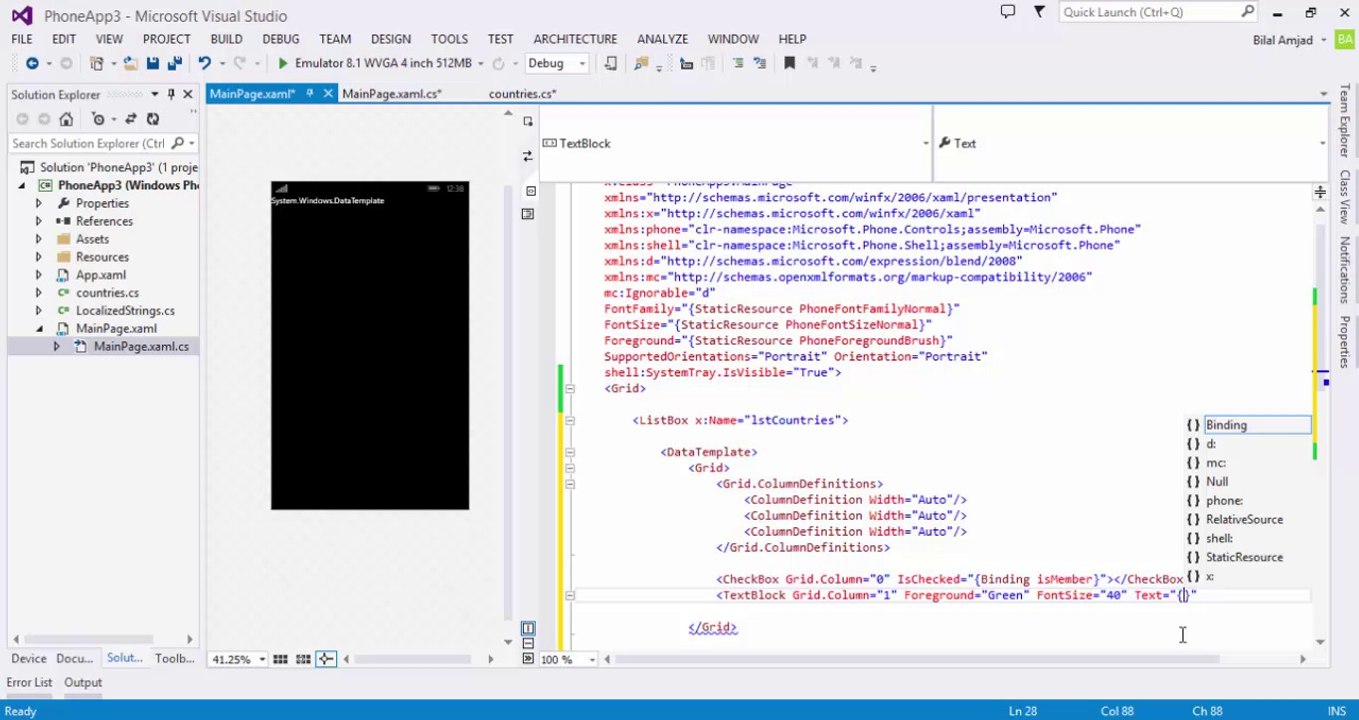The height and width of the screenshot is (720, 1359).
Task: Open the BUILD menu
Action: coord(226,39)
